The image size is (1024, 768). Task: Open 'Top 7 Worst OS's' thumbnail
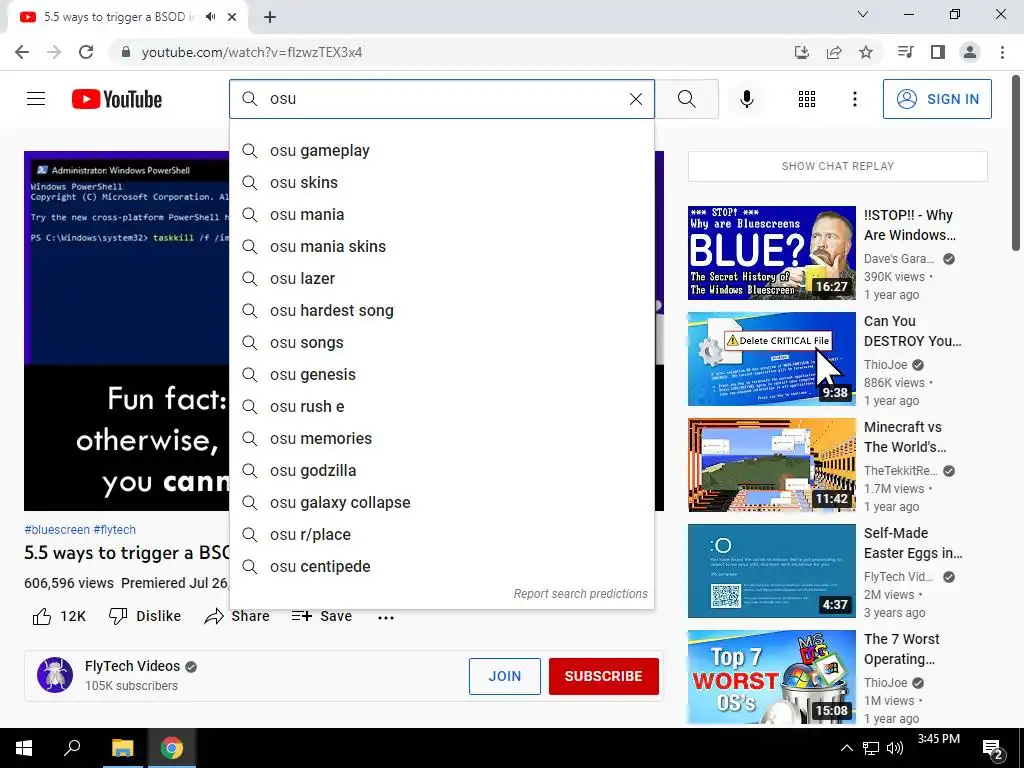[771, 677]
